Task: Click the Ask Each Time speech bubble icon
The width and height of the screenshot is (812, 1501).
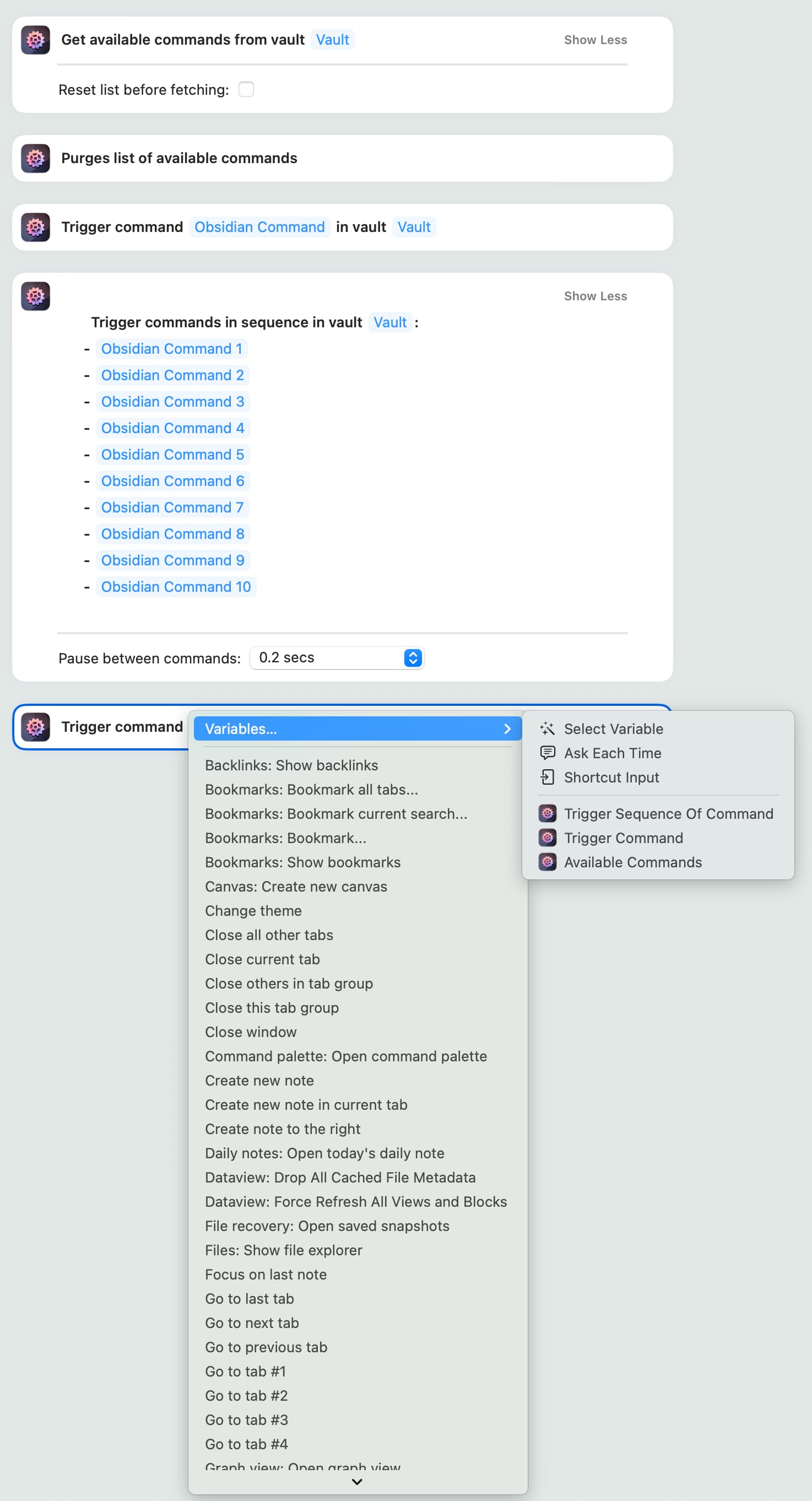Action: coord(547,753)
